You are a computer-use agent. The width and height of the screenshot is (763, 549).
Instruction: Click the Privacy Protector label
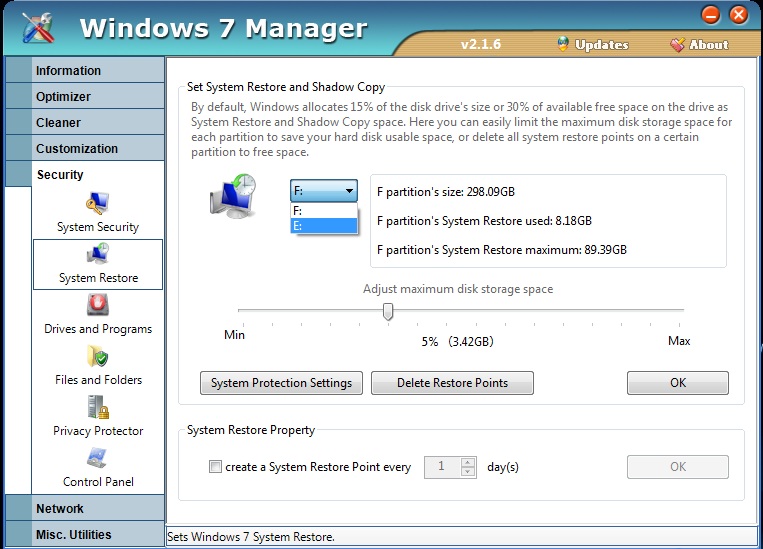[98, 431]
